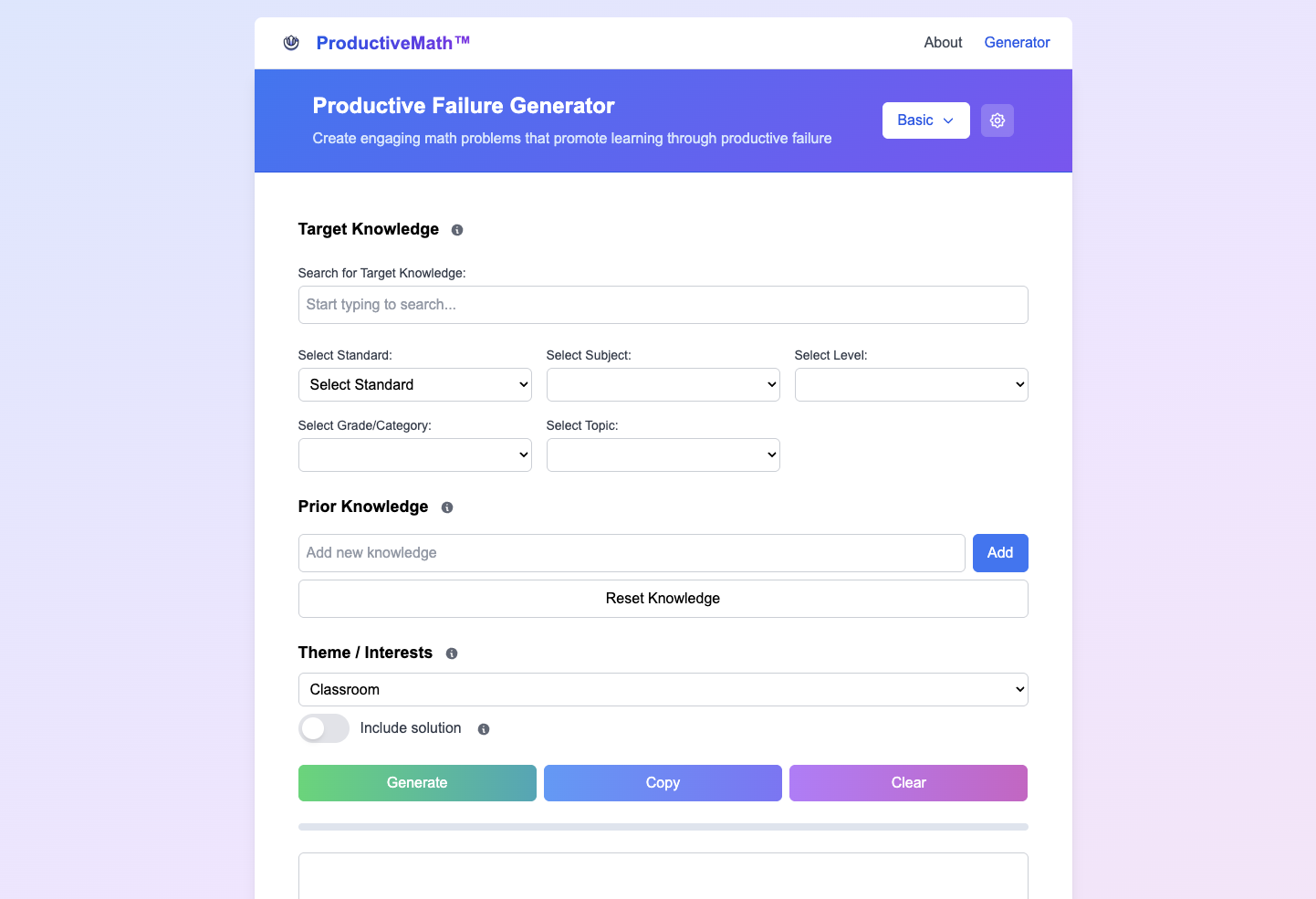Click the green Generate button
1316x899 pixels.
417,783
